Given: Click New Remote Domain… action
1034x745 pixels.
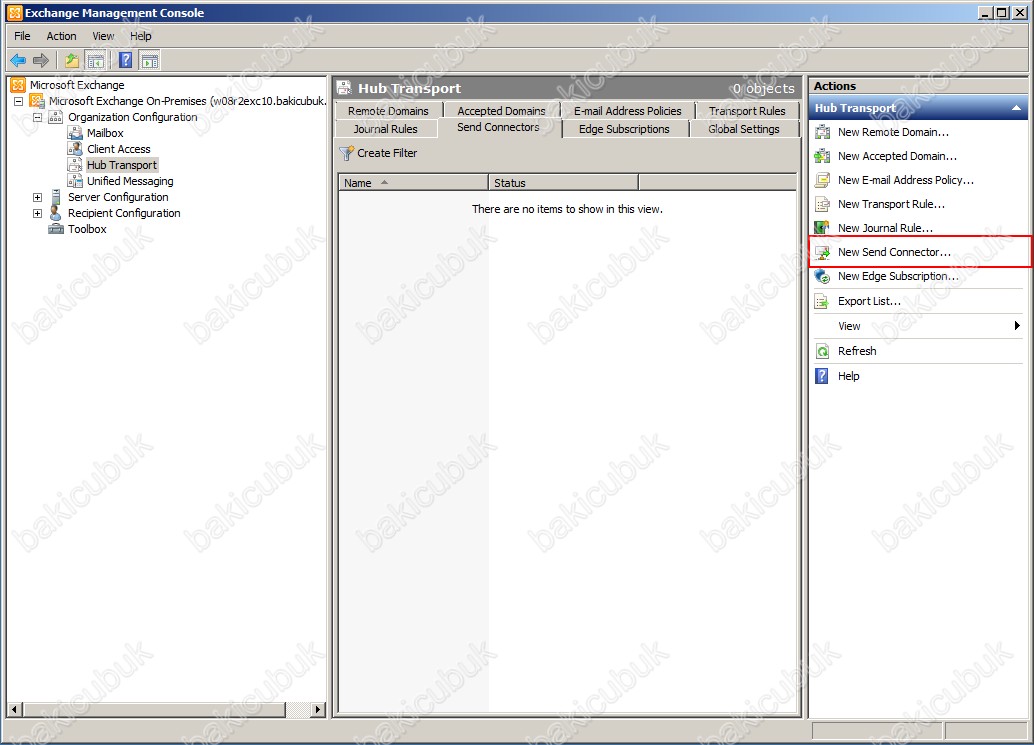Looking at the screenshot, I should coord(894,132).
